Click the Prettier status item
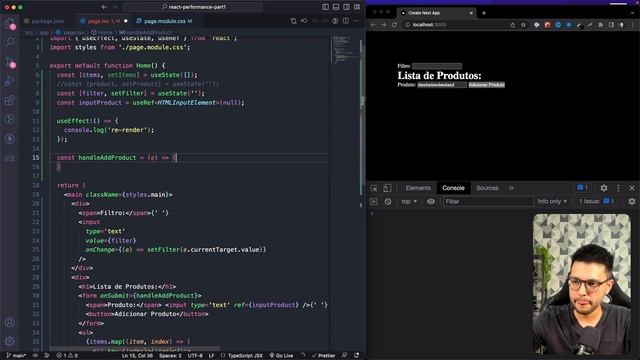640x360 pixels. pos(323,356)
